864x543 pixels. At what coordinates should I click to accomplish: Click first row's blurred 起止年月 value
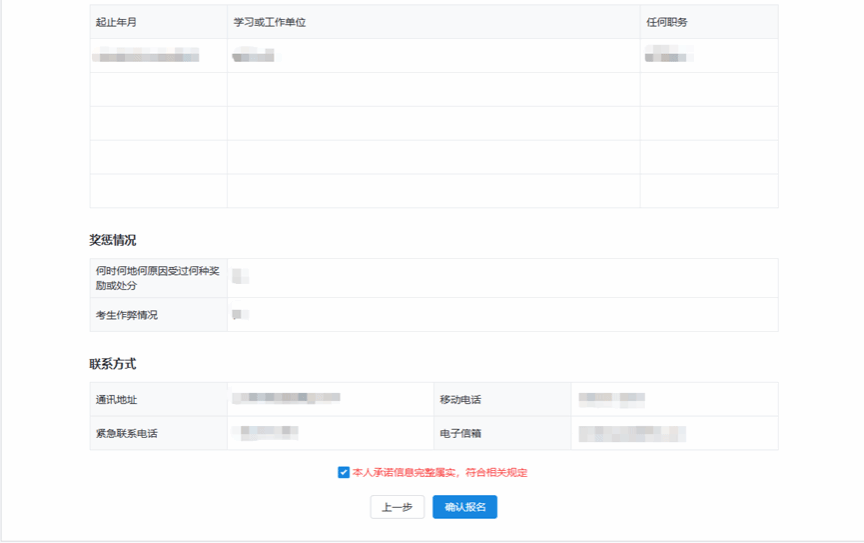(146, 56)
